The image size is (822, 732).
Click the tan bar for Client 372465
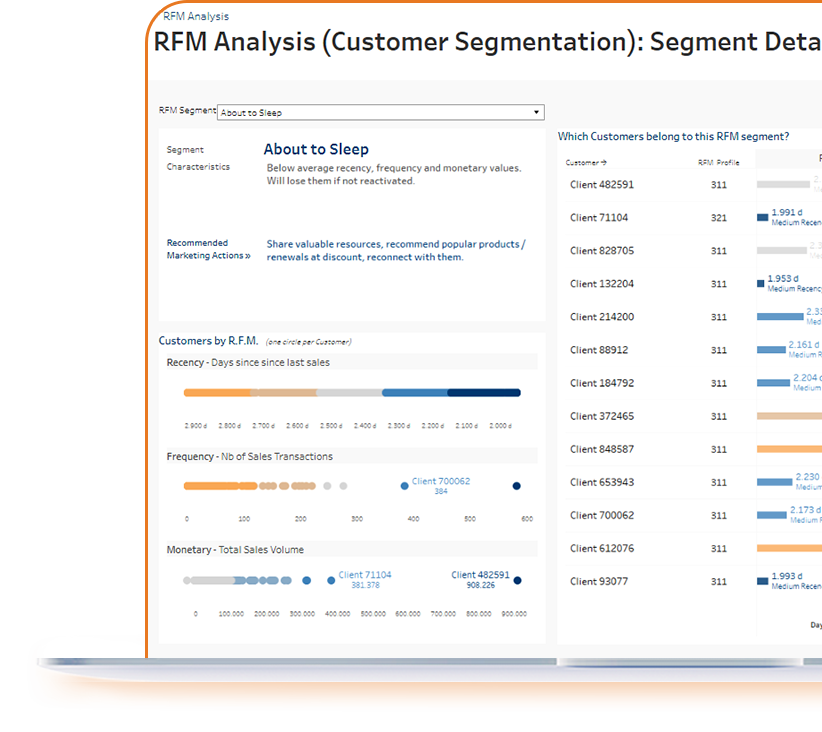788,416
